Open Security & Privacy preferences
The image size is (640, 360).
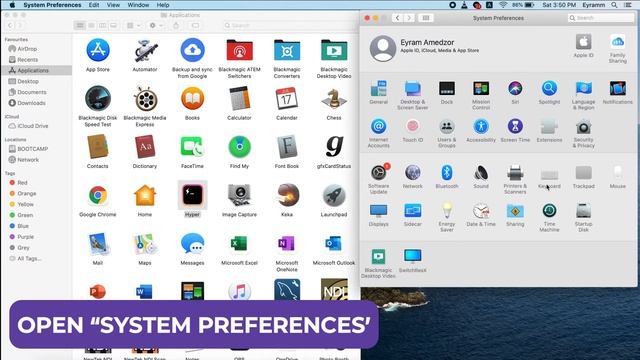pyautogui.click(x=583, y=133)
